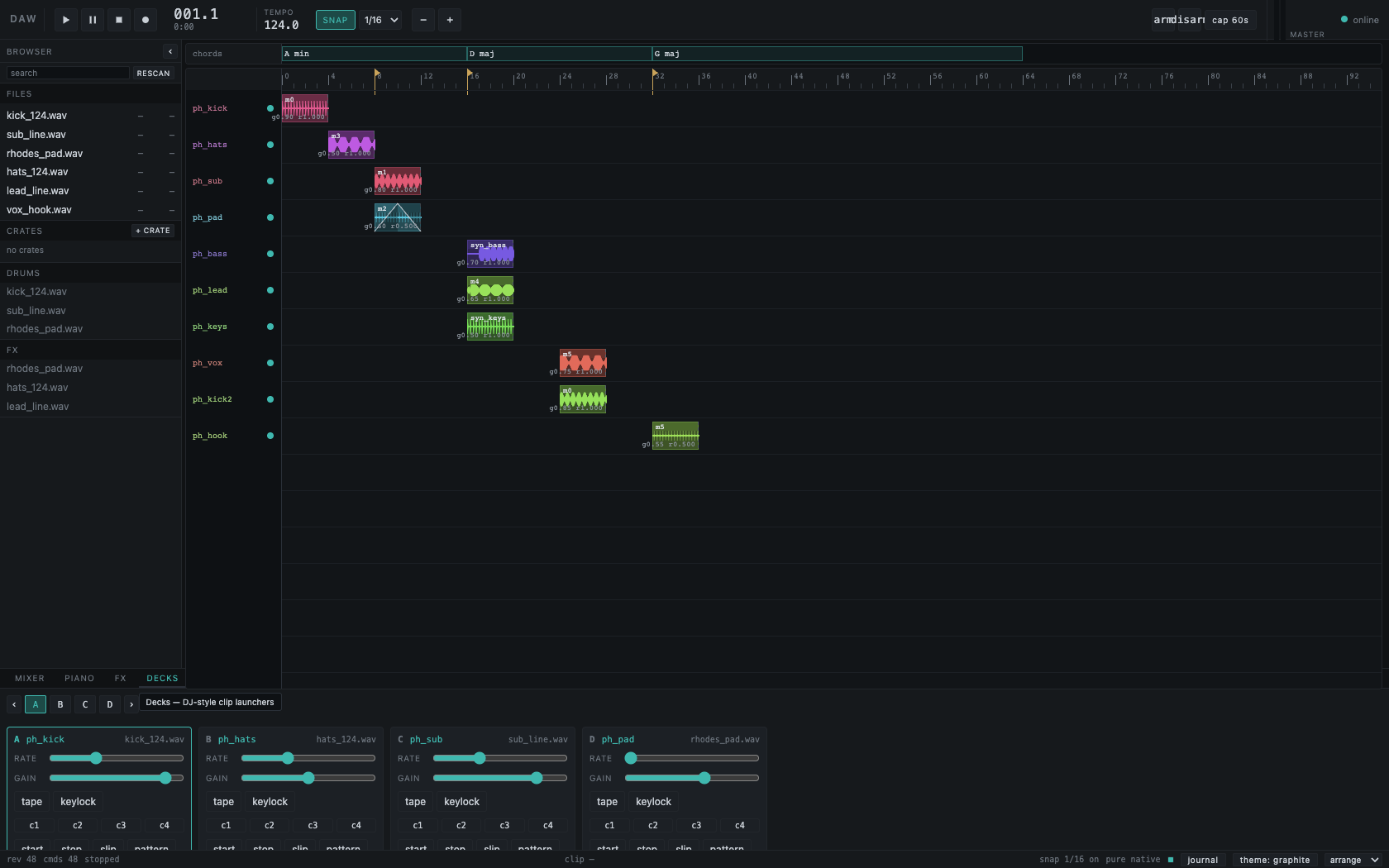The width and height of the screenshot is (1389, 868).
Task: Adjust deck D ph_pad RATE slider
Action: click(x=692, y=758)
